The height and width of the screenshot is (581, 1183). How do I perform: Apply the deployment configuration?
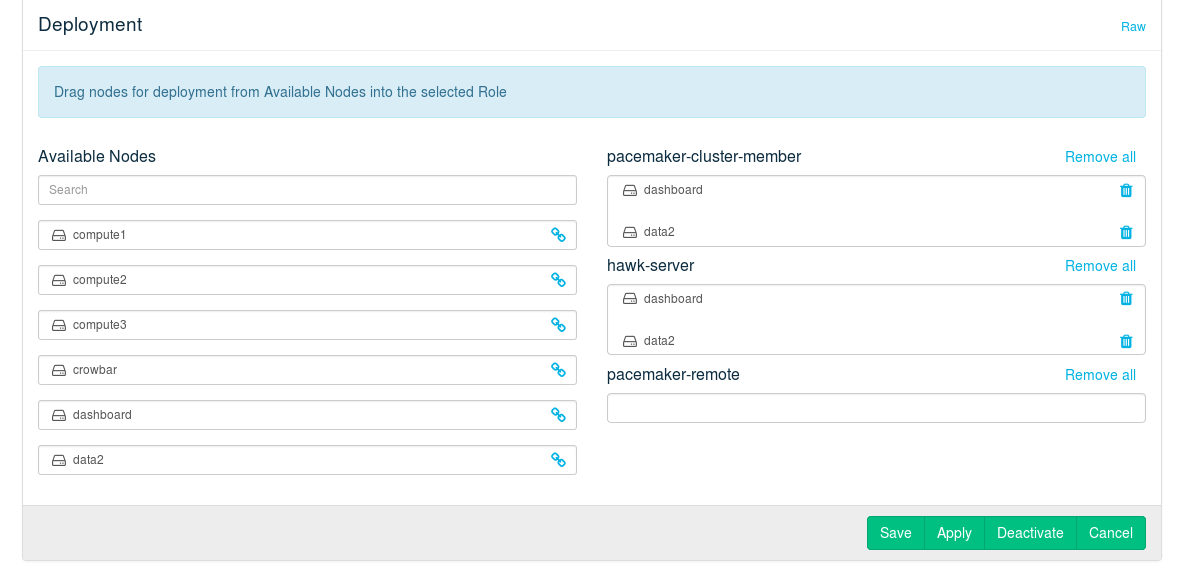(954, 533)
